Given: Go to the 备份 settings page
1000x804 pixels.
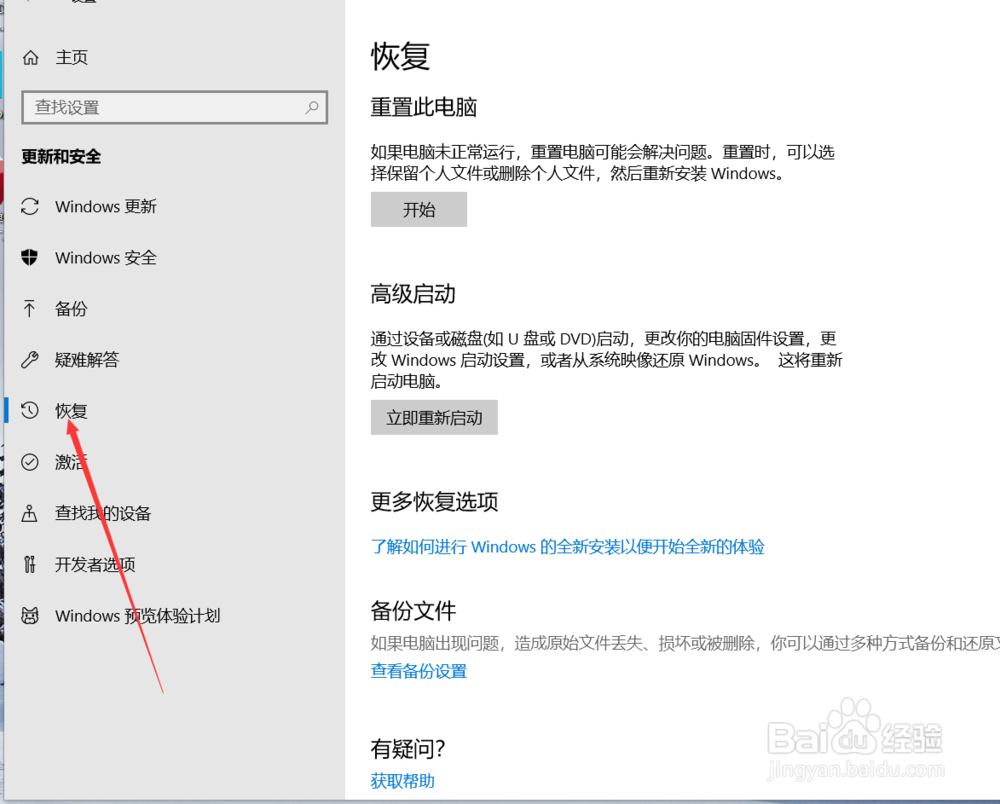Looking at the screenshot, I should pos(71,309).
